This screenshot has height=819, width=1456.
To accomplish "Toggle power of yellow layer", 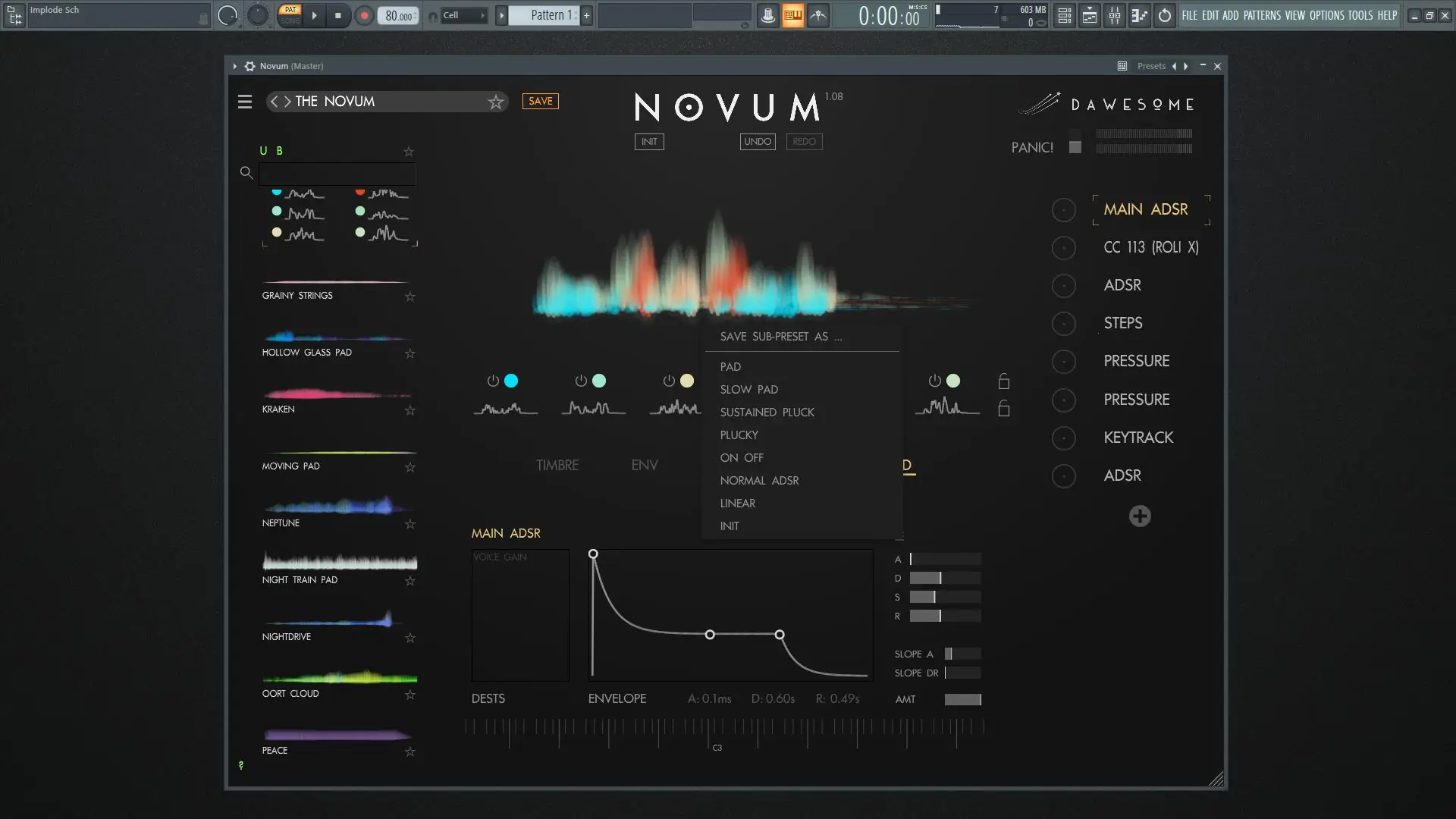I will [x=669, y=381].
